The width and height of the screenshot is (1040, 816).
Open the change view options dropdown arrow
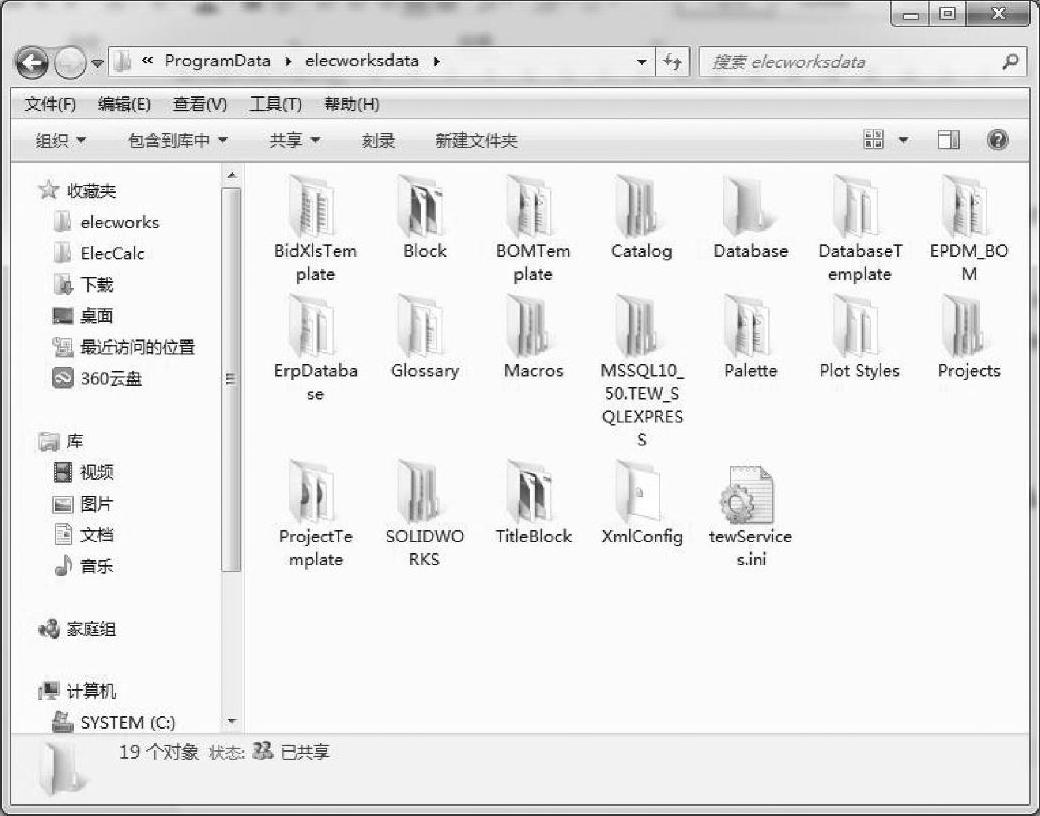[x=904, y=141]
